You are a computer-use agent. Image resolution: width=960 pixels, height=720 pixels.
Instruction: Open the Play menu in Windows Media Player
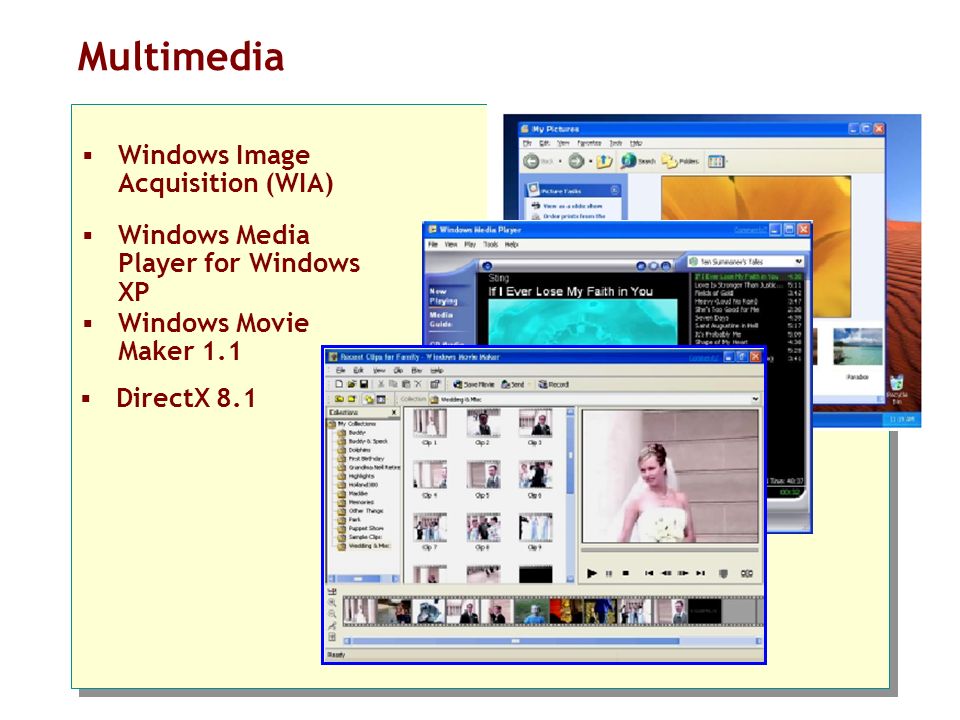click(x=470, y=244)
